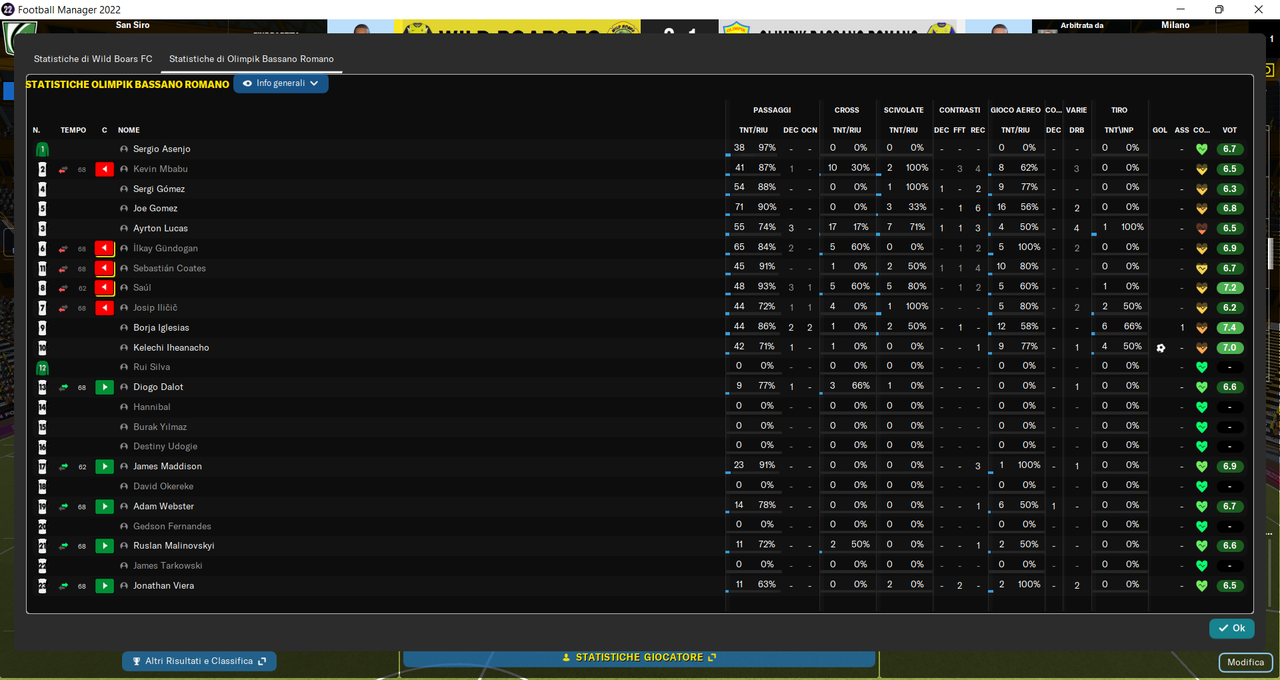Click the player info icon beside Sergio Asenjo
This screenshot has height=680, width=1280.
click(124, 149)
